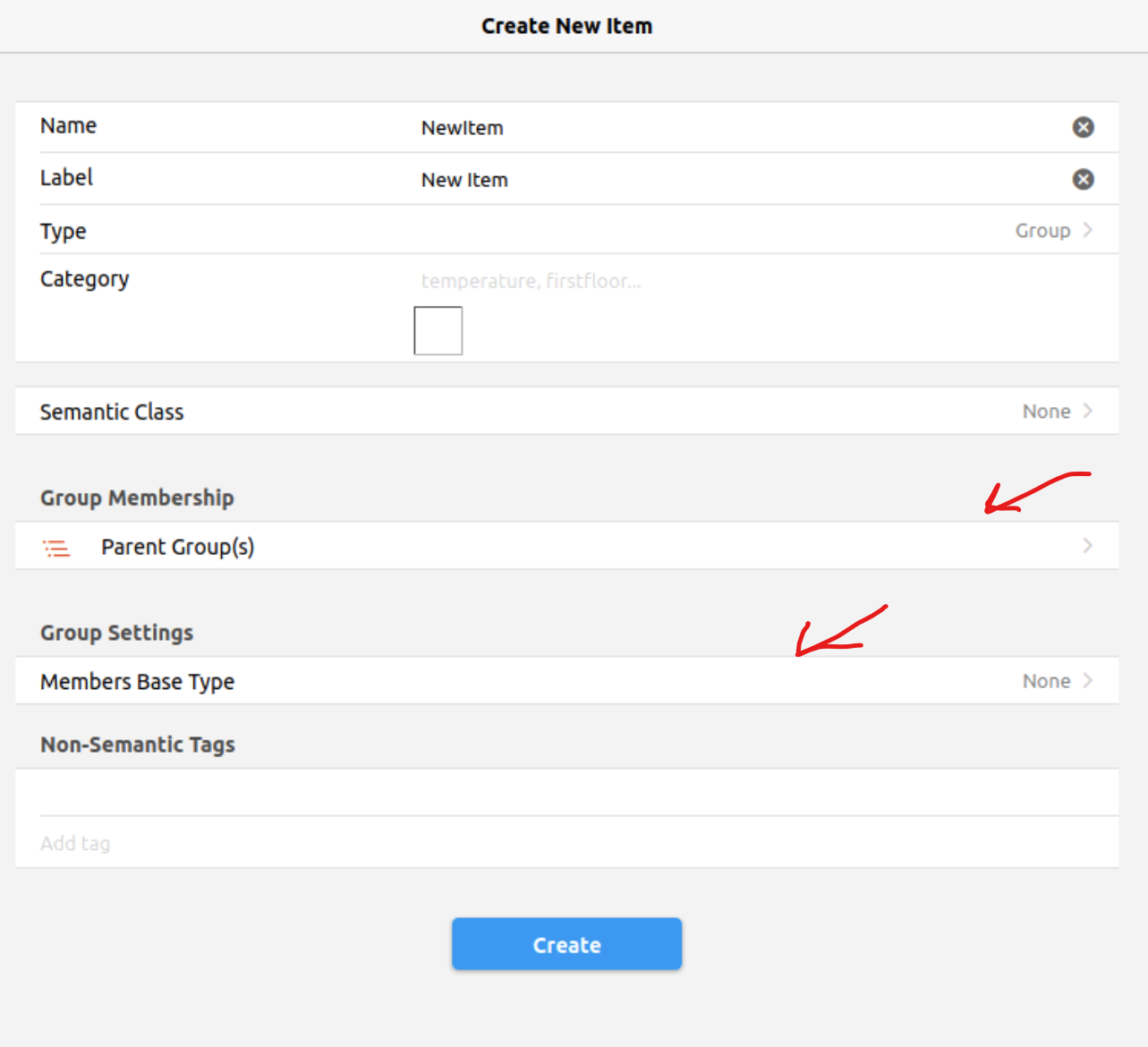The width and height of the screenshot is (1148, 1047).
Task: Open the Parent Group(s) picker
Action: pos(177,547)
